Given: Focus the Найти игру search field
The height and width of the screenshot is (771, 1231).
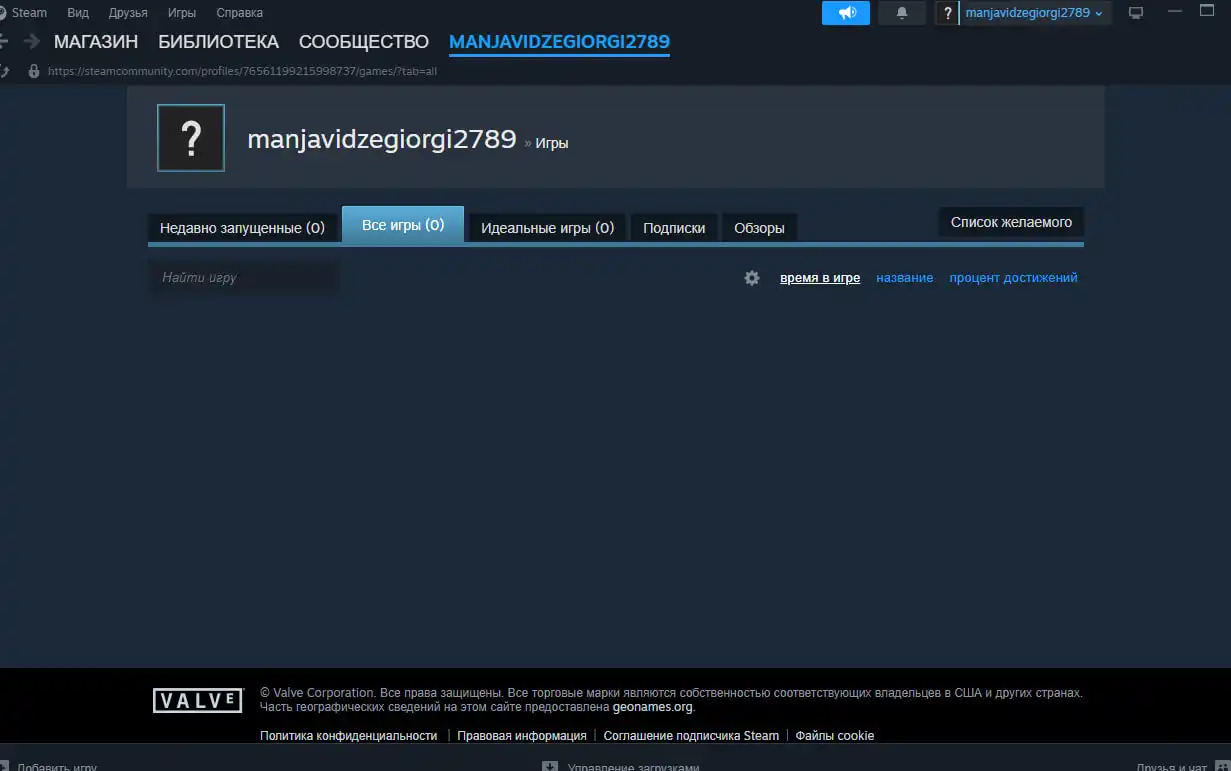Looking at the screenshot, I should [244, 278].
